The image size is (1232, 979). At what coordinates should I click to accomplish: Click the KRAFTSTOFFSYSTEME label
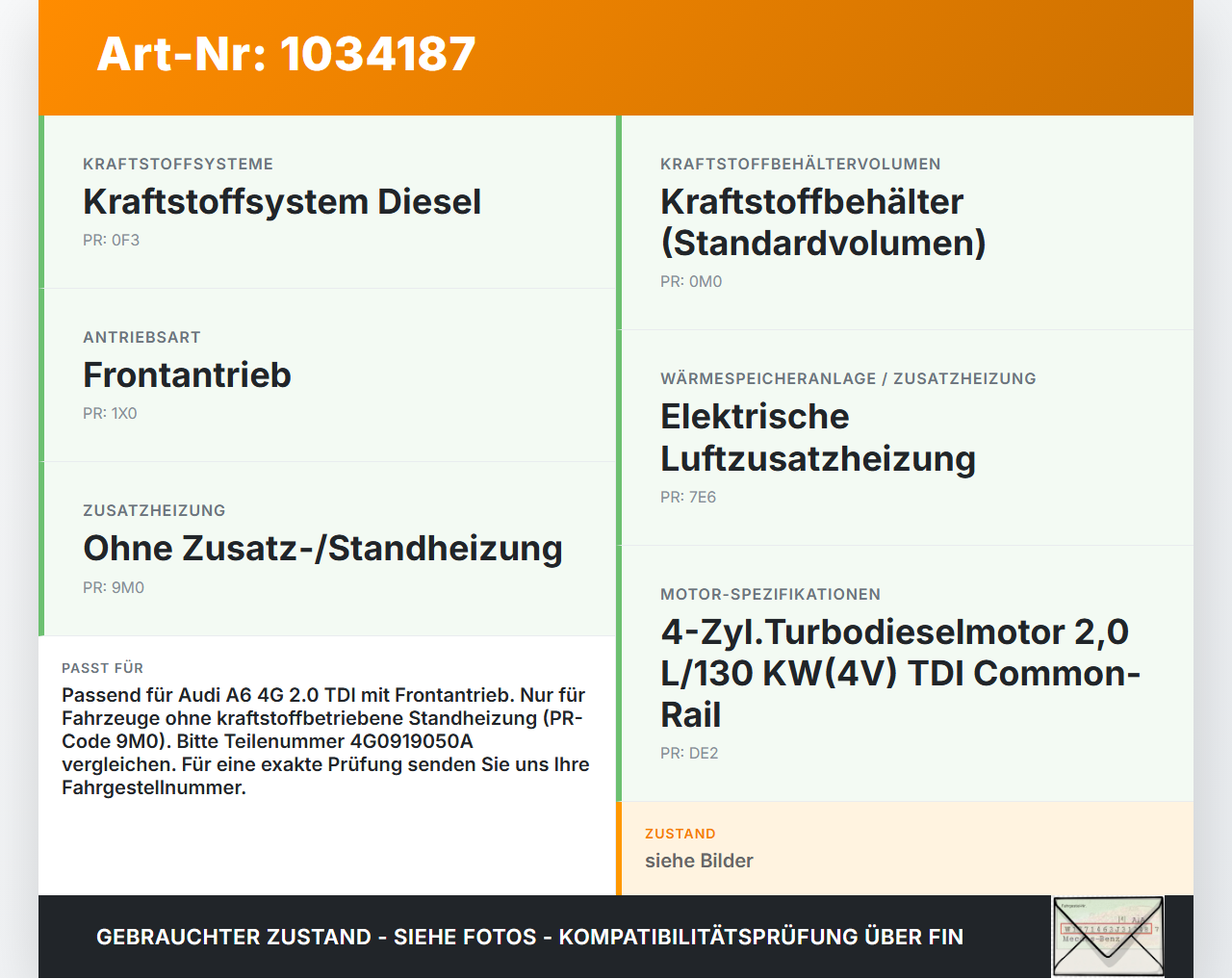click(178, 164)
